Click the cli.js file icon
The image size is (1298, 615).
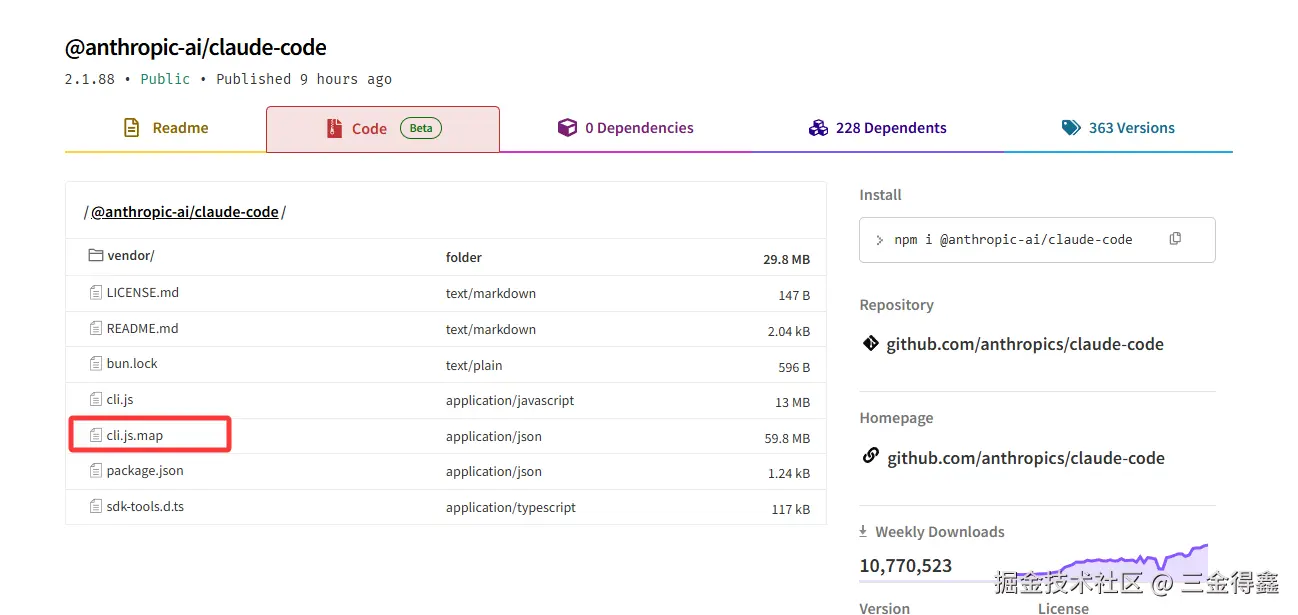(x=96, y=399)
